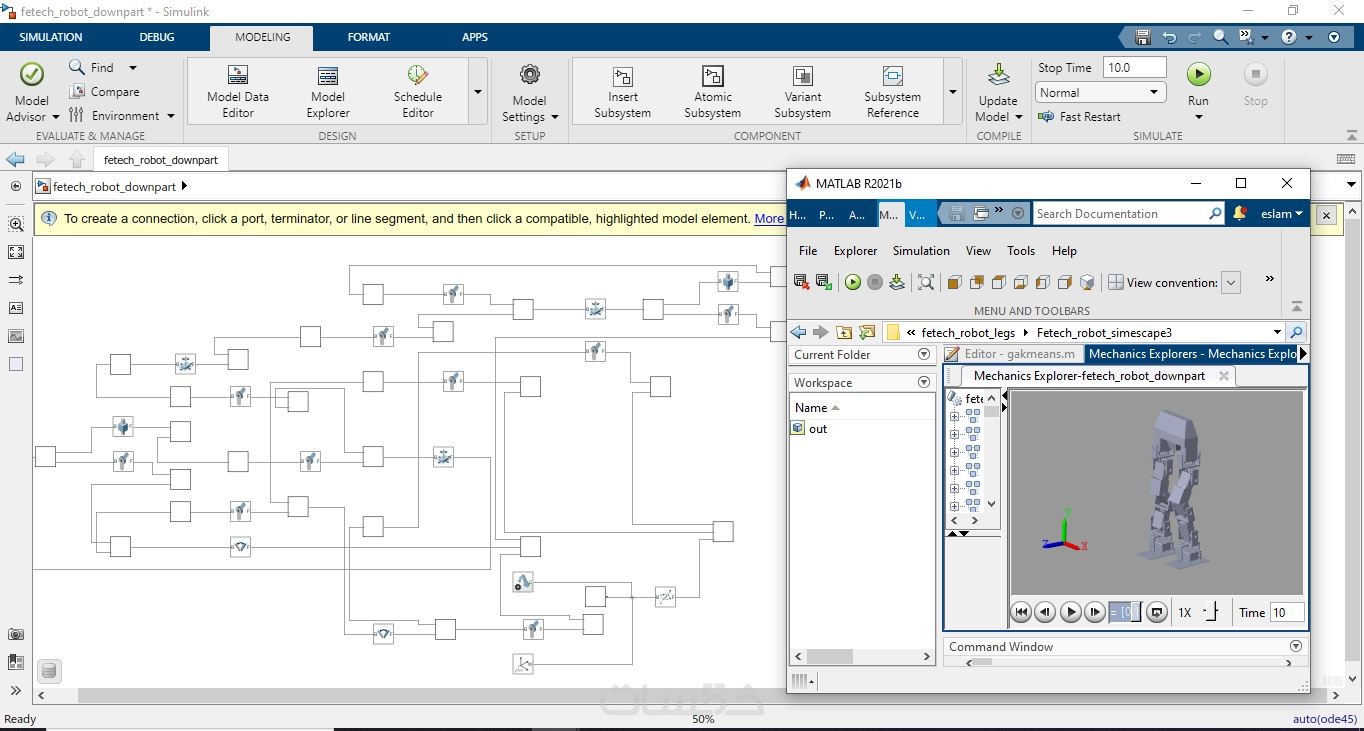Close the Mechanics Explorer-fetech_robot_downpart tab
Image resolution: width=1364 pixels, height=731 pixels.
click(1224, 376)
